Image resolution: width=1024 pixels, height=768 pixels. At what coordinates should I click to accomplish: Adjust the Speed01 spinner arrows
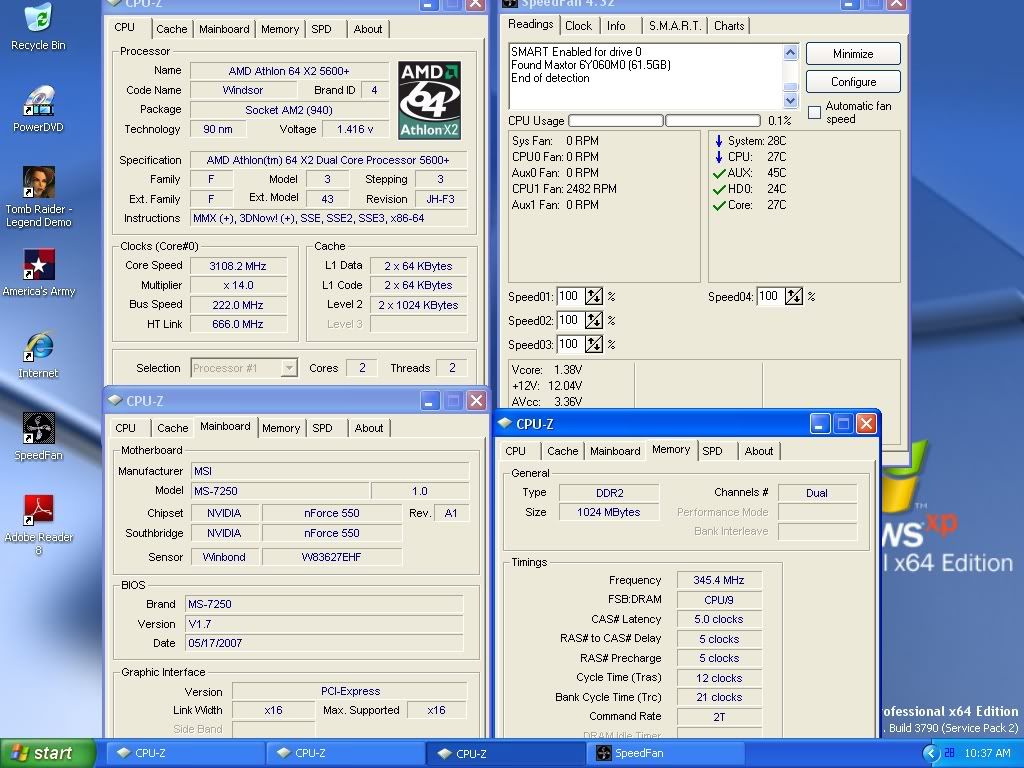coord(594,296)
